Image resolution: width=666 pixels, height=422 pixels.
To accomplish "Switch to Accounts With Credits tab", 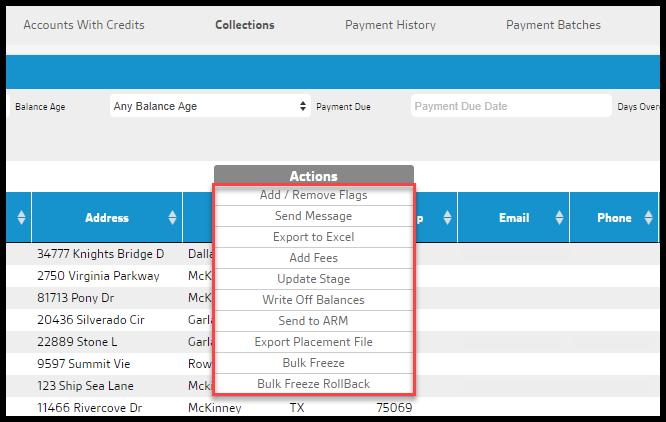I will coord(84,25).
